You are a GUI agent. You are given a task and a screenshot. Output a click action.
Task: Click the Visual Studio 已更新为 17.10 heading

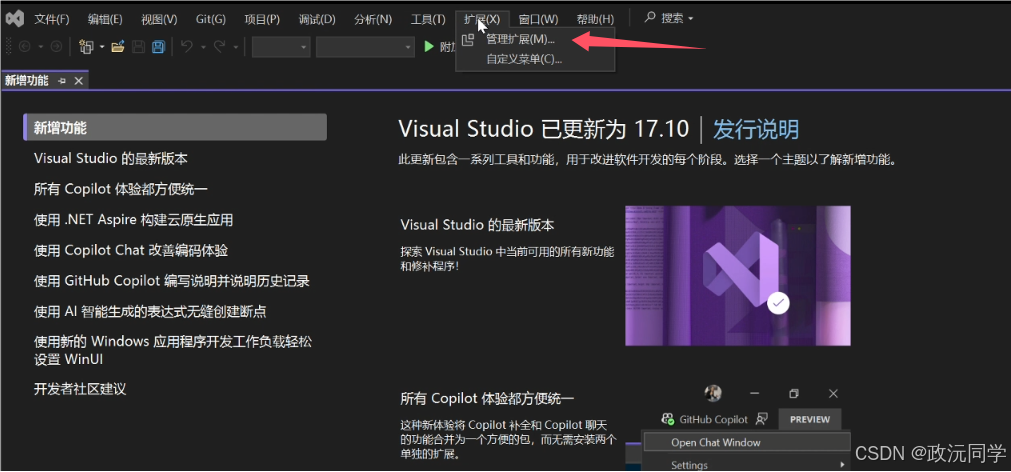pyautogui.click(x=544, y=129)
